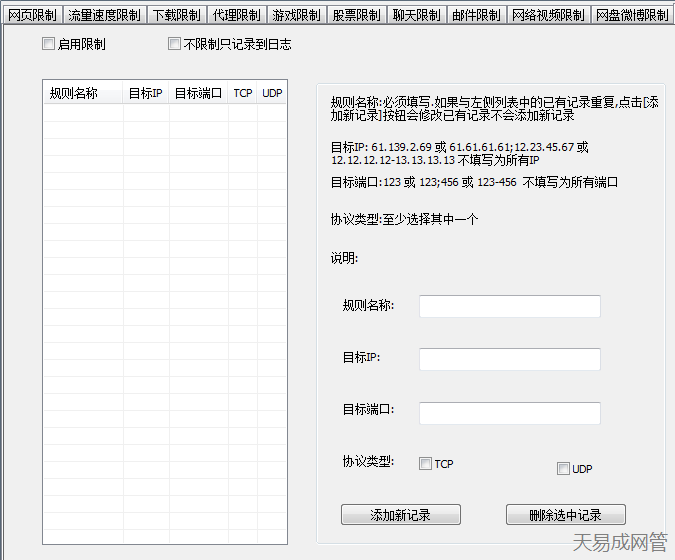The image size is (675, 560).
Task: Switch to the 网盘微博限制 tab
Action: click(x=632, y=15)
